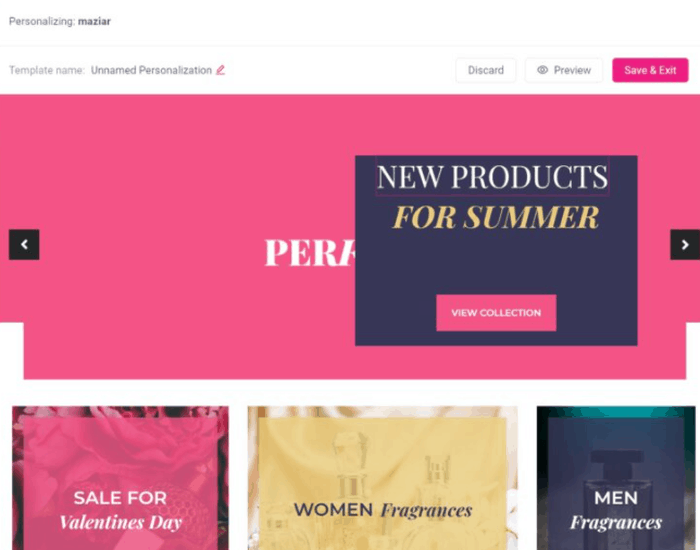Viewport: 700px width, 550px height.
Task: Click the Template name label
Action: click(x=47, y=70)
